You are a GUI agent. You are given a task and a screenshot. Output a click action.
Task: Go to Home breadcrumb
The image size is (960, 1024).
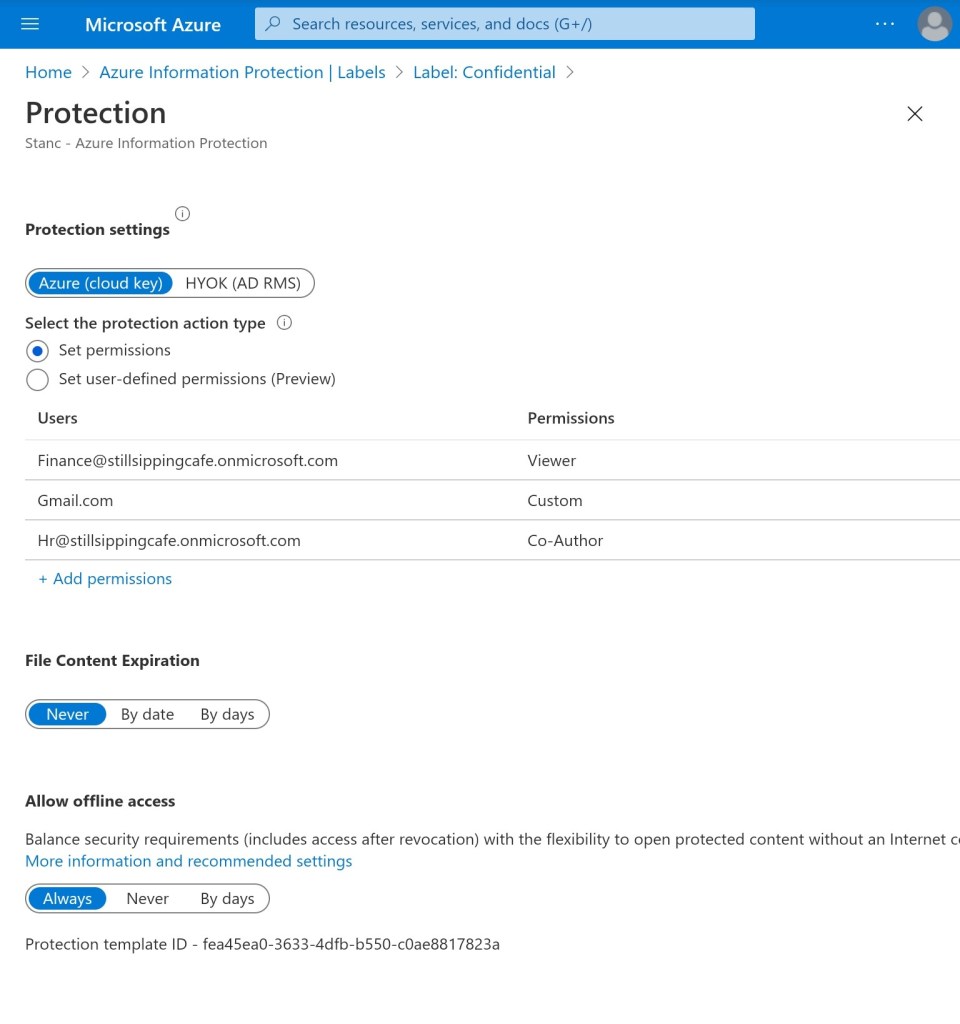point(48,72)
